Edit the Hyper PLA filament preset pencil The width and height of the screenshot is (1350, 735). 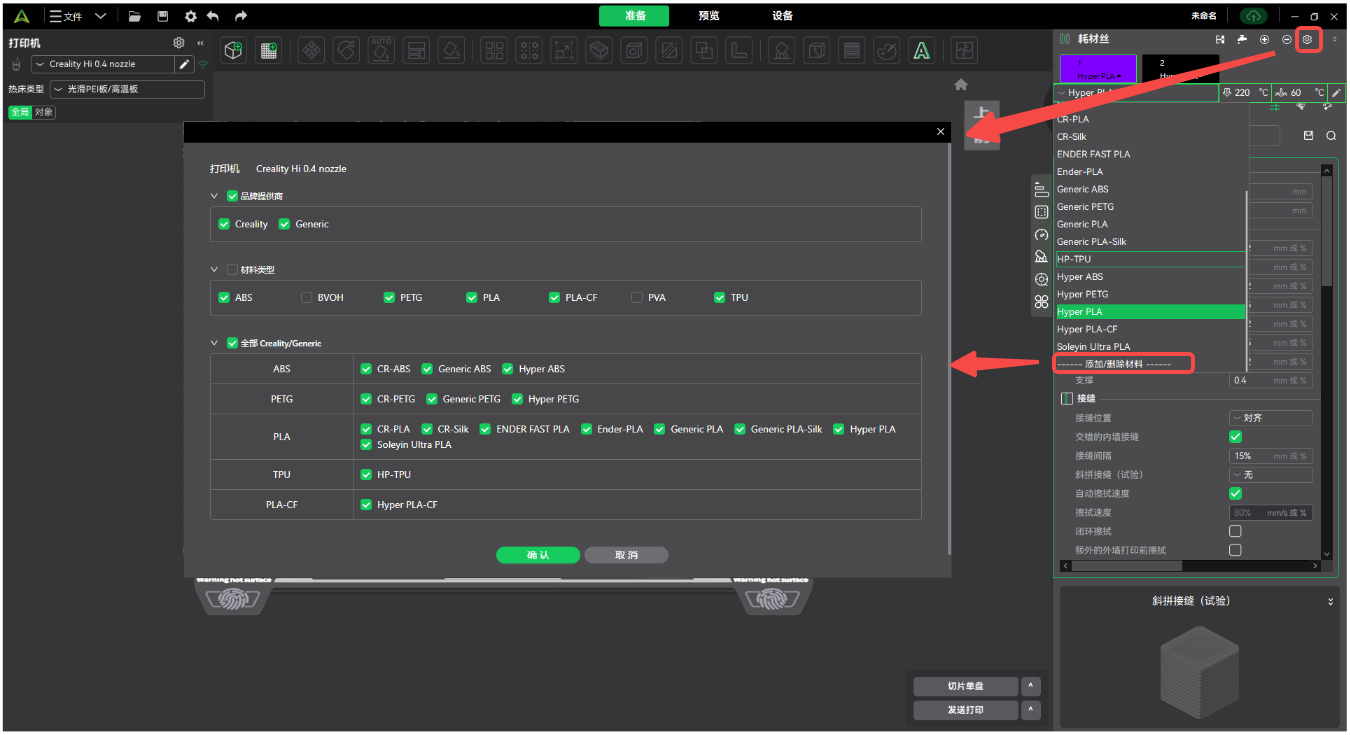tap(1336, 93)
